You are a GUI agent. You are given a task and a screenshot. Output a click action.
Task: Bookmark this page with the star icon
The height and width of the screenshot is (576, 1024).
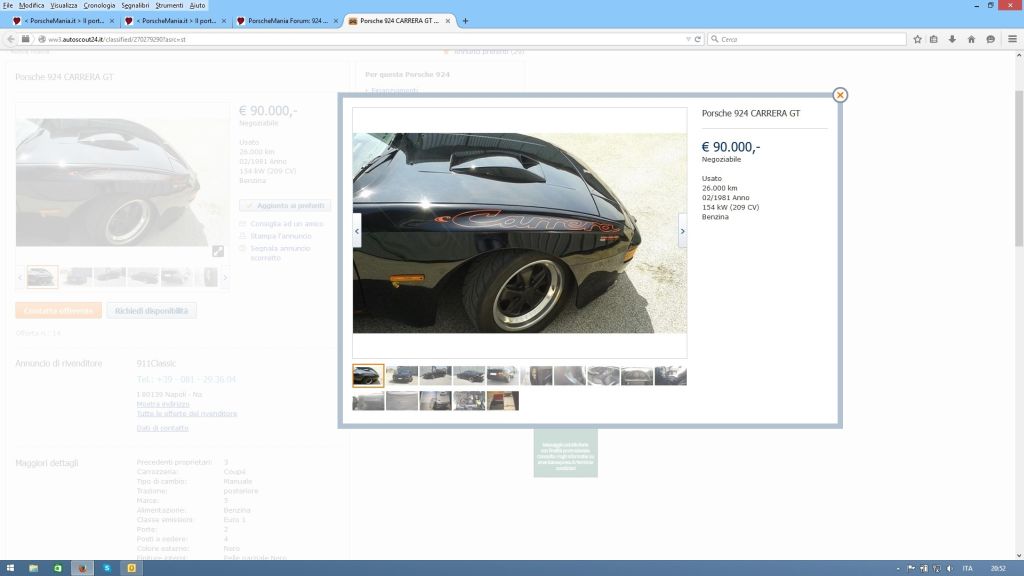[918, 39]
